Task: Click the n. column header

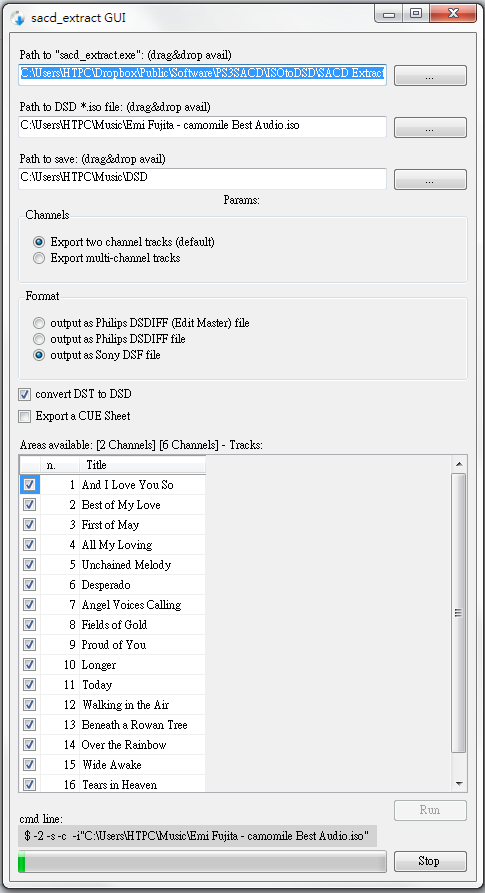Action: 60,465
